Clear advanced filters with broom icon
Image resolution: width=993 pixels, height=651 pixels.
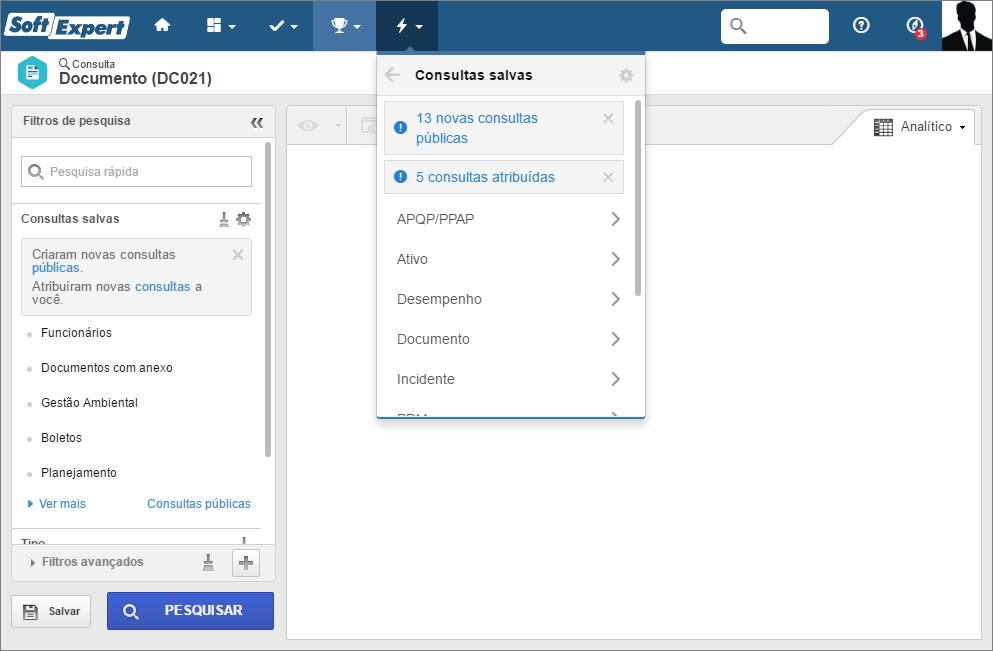coord(208,562)
